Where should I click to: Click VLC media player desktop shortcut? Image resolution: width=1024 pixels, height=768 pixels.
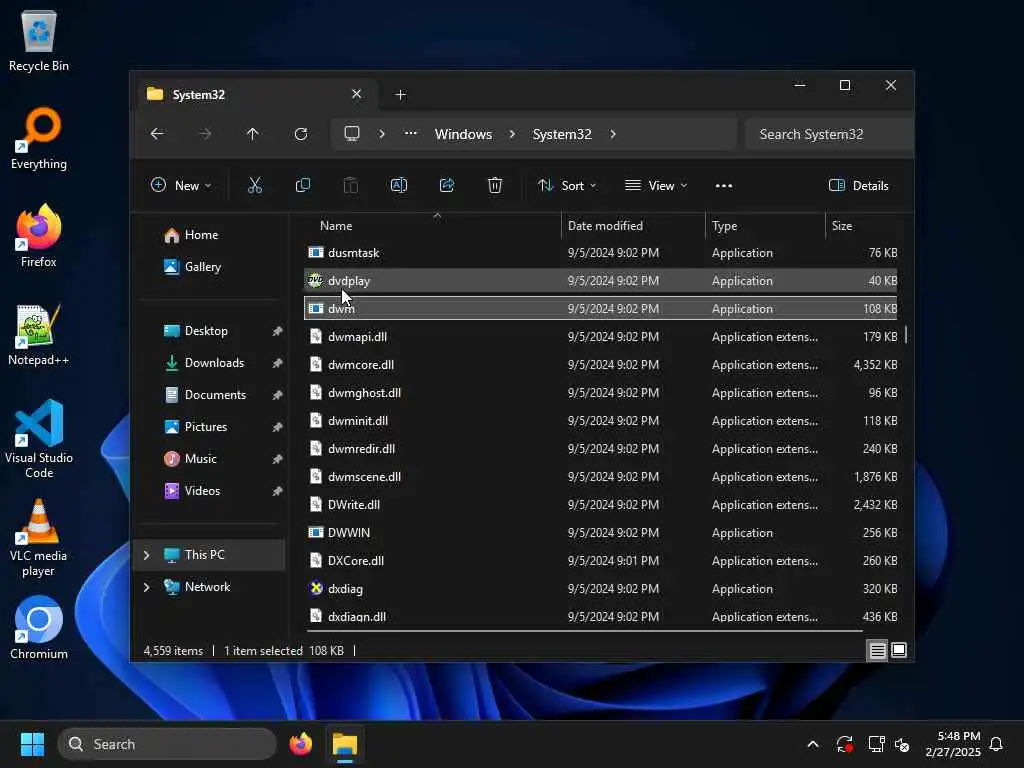tap(39, 537)
